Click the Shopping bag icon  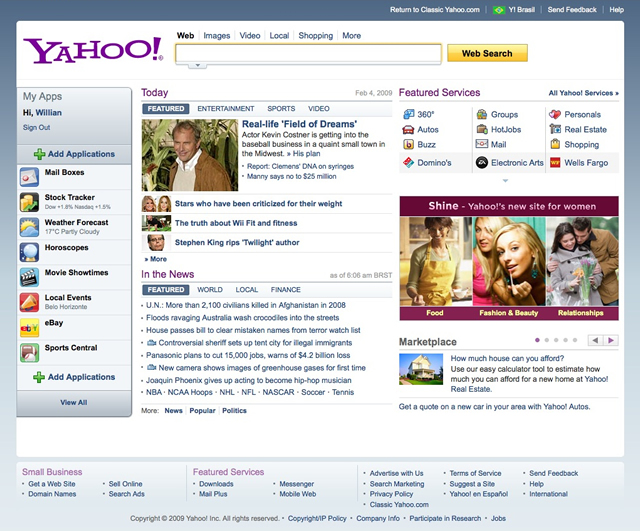pos(555,144)
